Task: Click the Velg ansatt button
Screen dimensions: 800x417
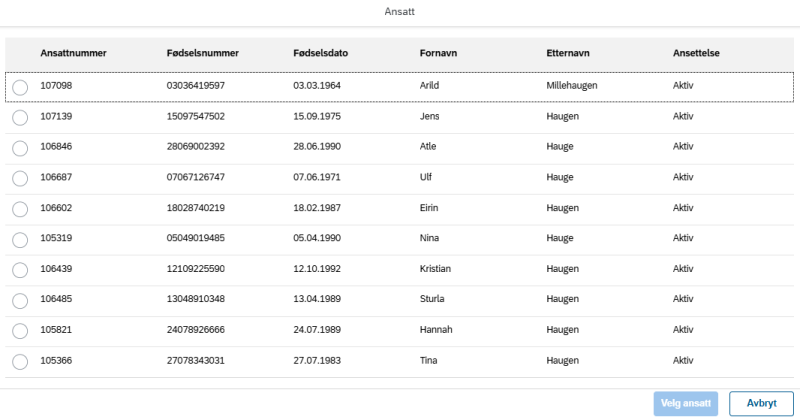Action: (686, 404)
